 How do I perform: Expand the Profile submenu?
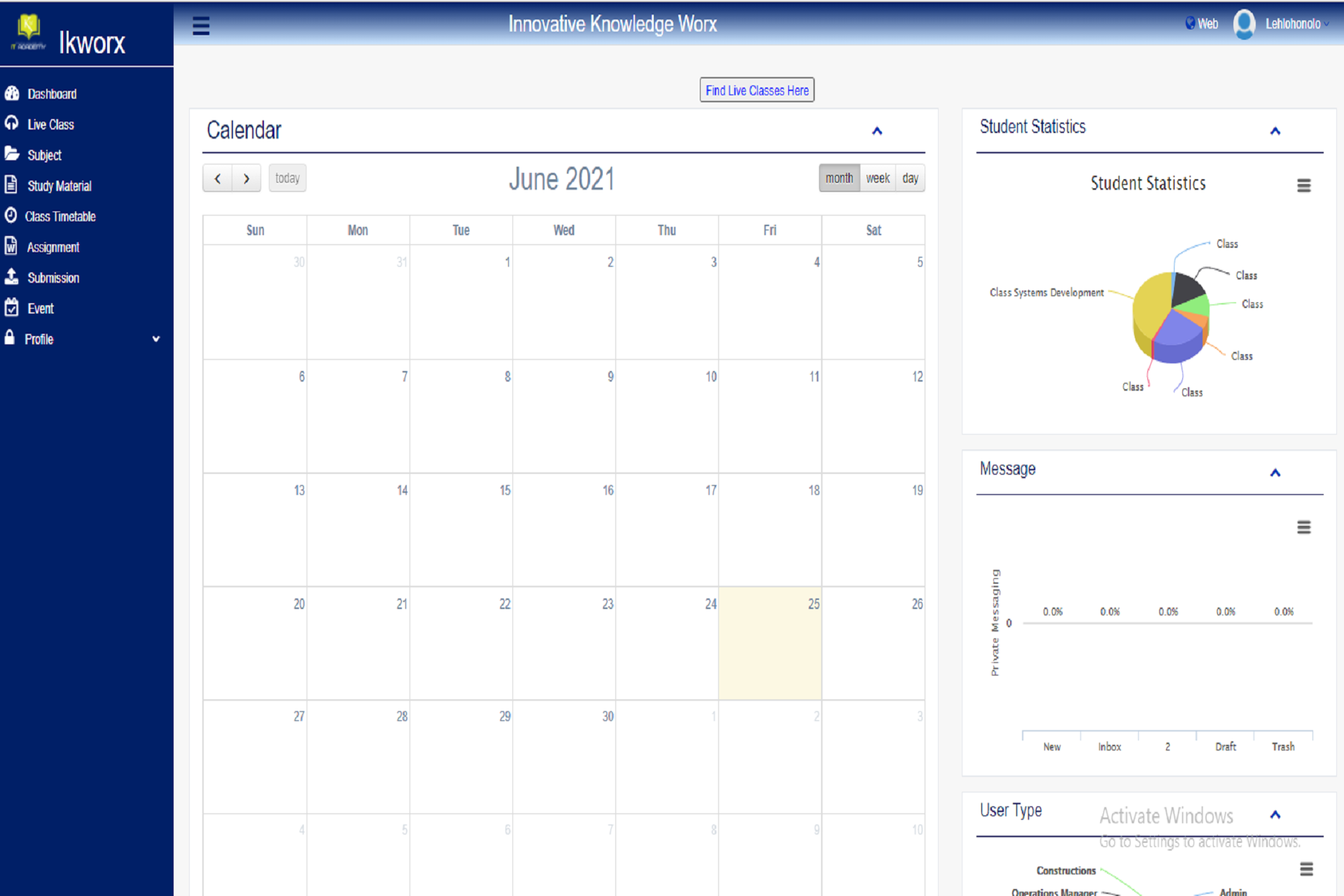[x=156, y=339]
